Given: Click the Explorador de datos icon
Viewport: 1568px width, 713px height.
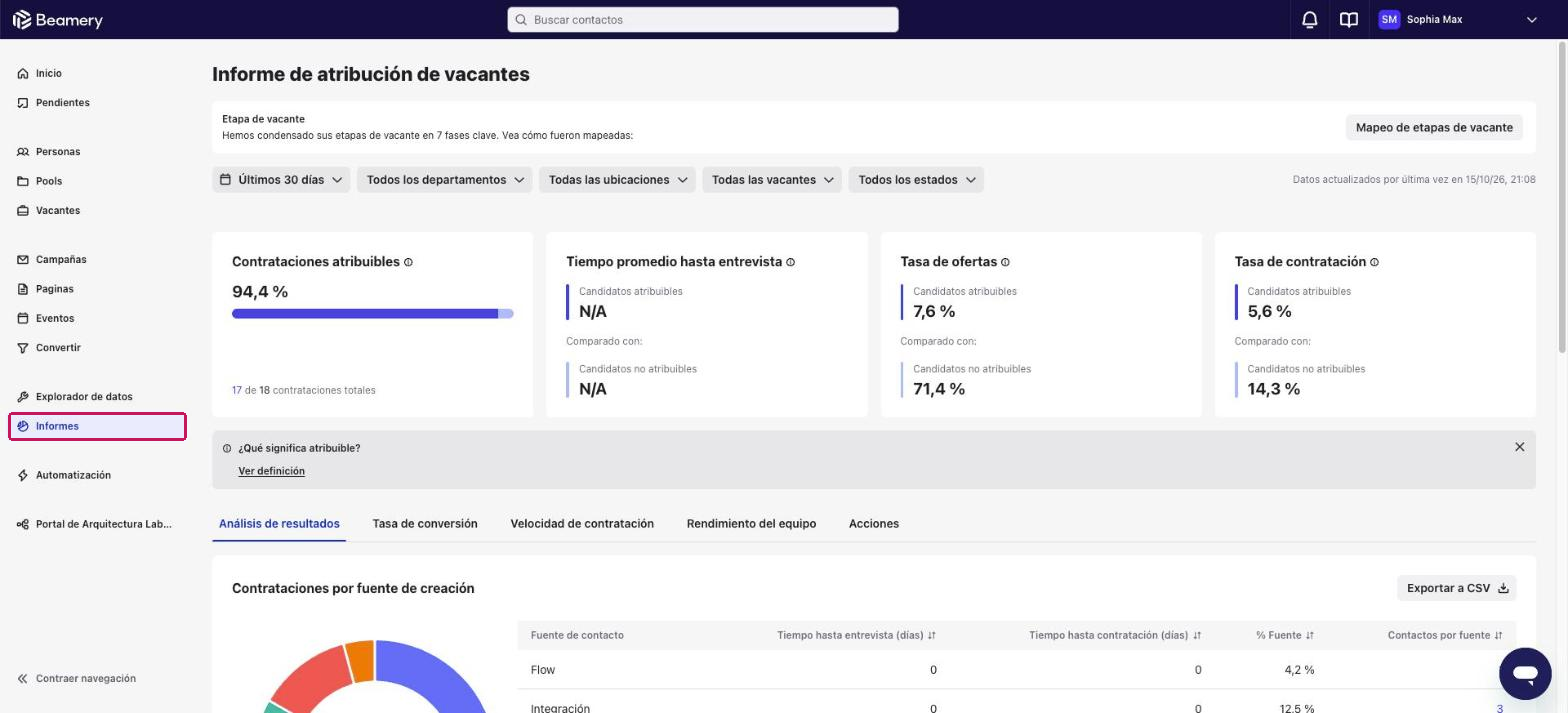Looking at the screenshot, I should [23, 397].
